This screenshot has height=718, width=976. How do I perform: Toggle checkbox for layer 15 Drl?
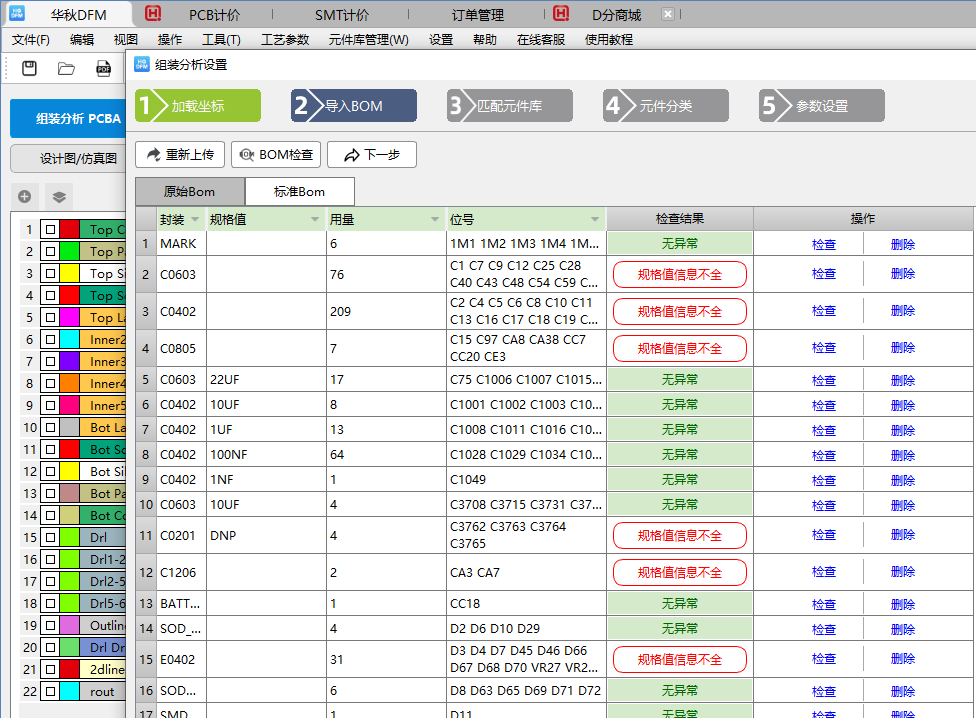50,538
